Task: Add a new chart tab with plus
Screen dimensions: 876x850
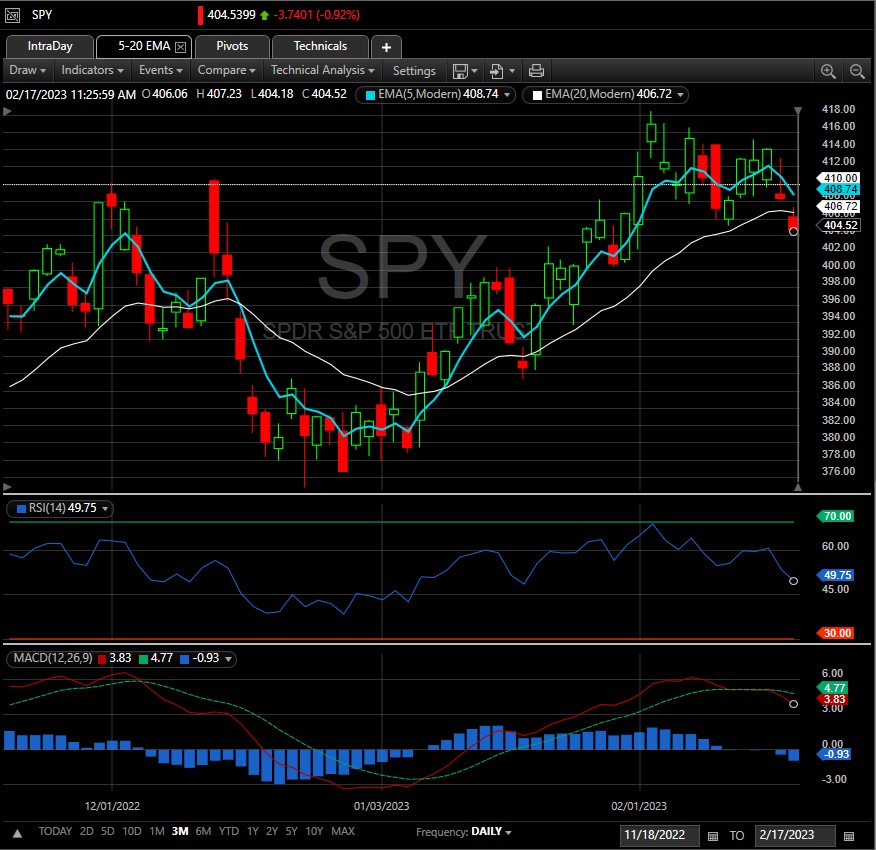Action: (x=386, y=47)
